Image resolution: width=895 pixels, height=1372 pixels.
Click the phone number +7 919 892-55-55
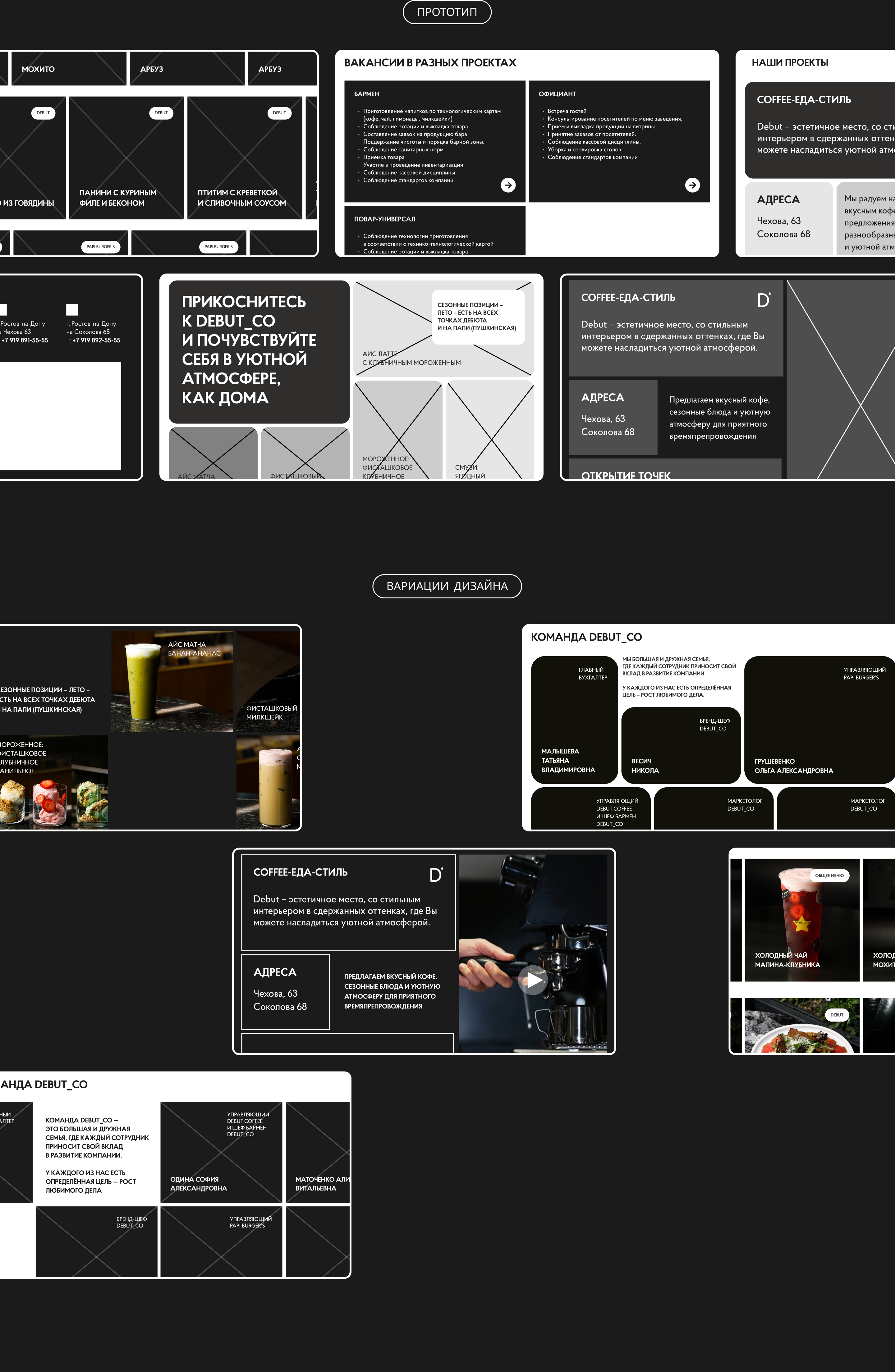click(x=96, y=340)
